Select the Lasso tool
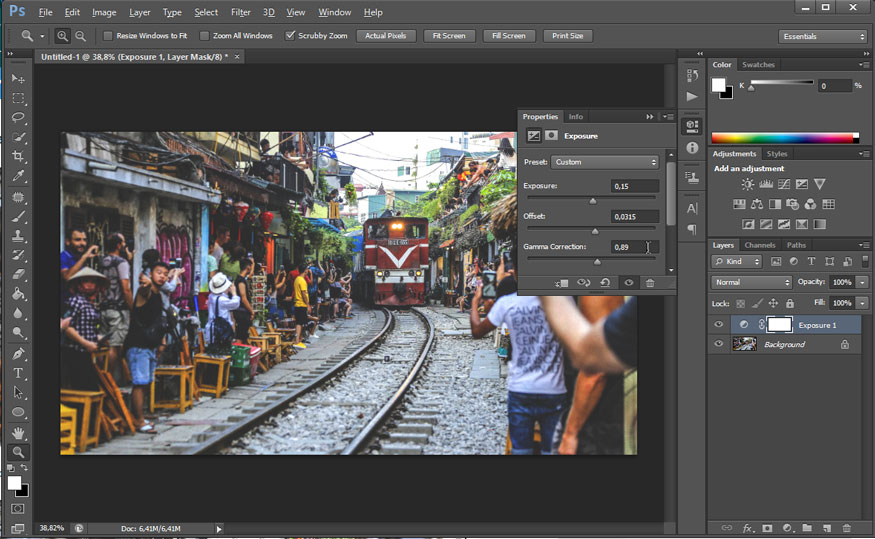Image resolution: width=875 pixels, height=539 pixels. (x=18, y=118)
